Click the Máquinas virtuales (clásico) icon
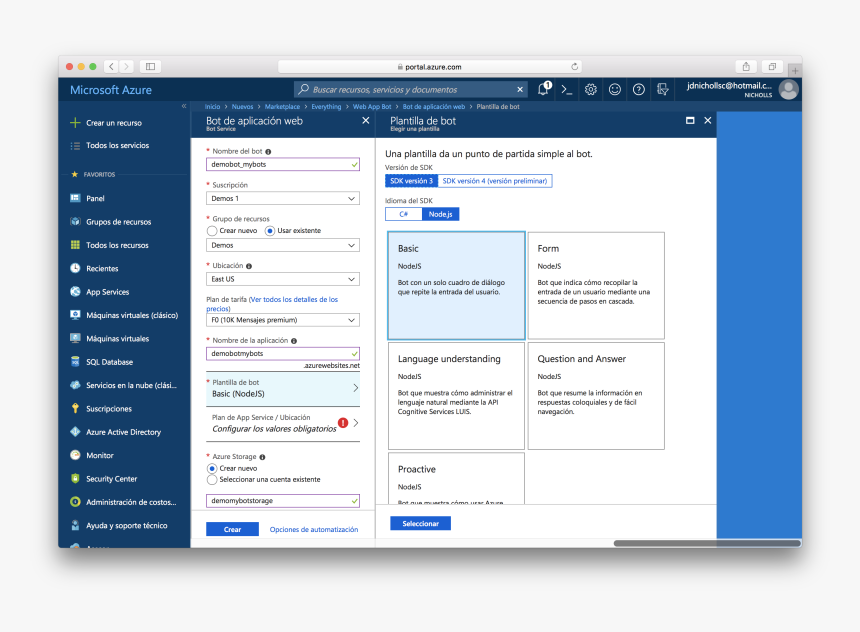 (x=75, y=315)
